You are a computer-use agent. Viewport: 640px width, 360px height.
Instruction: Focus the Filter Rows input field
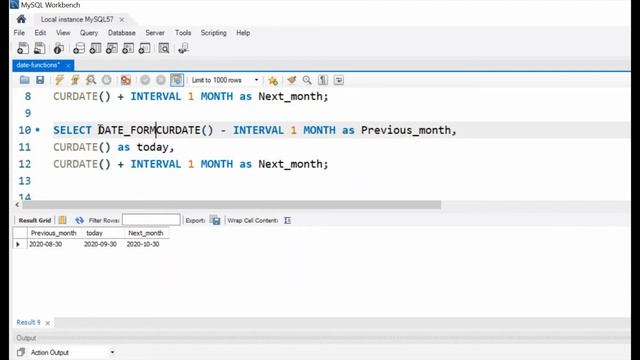(x=151, y=220)
